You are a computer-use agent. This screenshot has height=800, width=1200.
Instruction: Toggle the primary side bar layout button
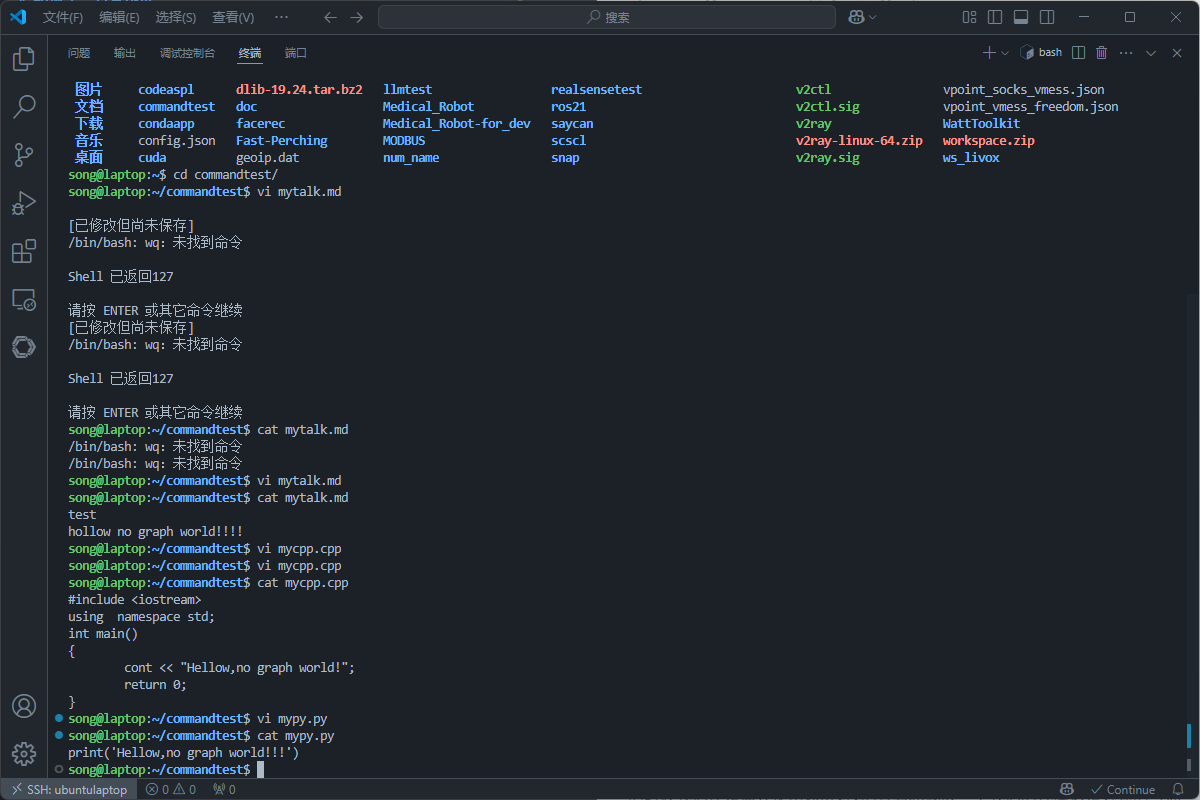point(995,17)
